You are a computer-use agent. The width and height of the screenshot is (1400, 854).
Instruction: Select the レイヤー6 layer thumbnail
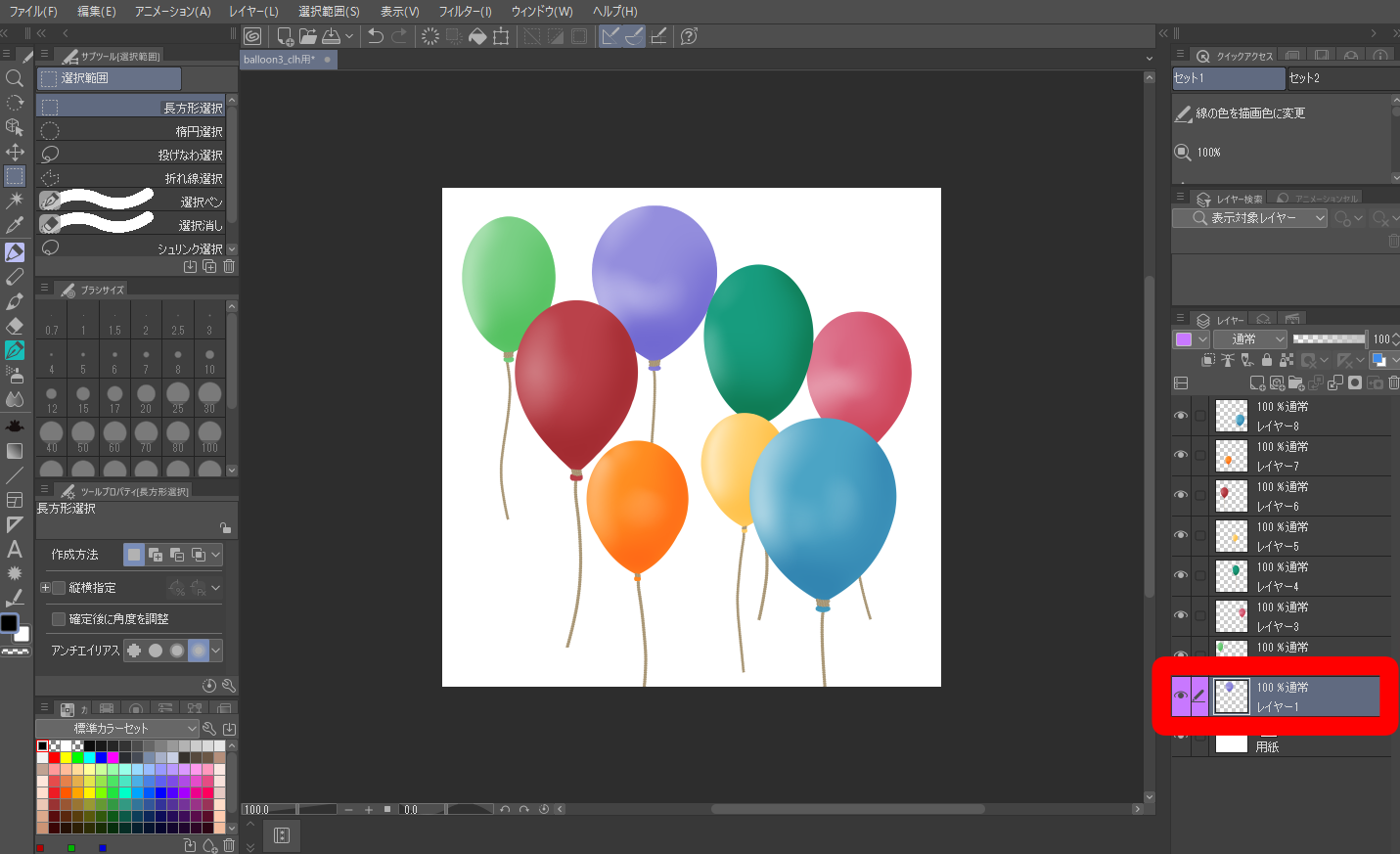click(x=1231, y=496)
